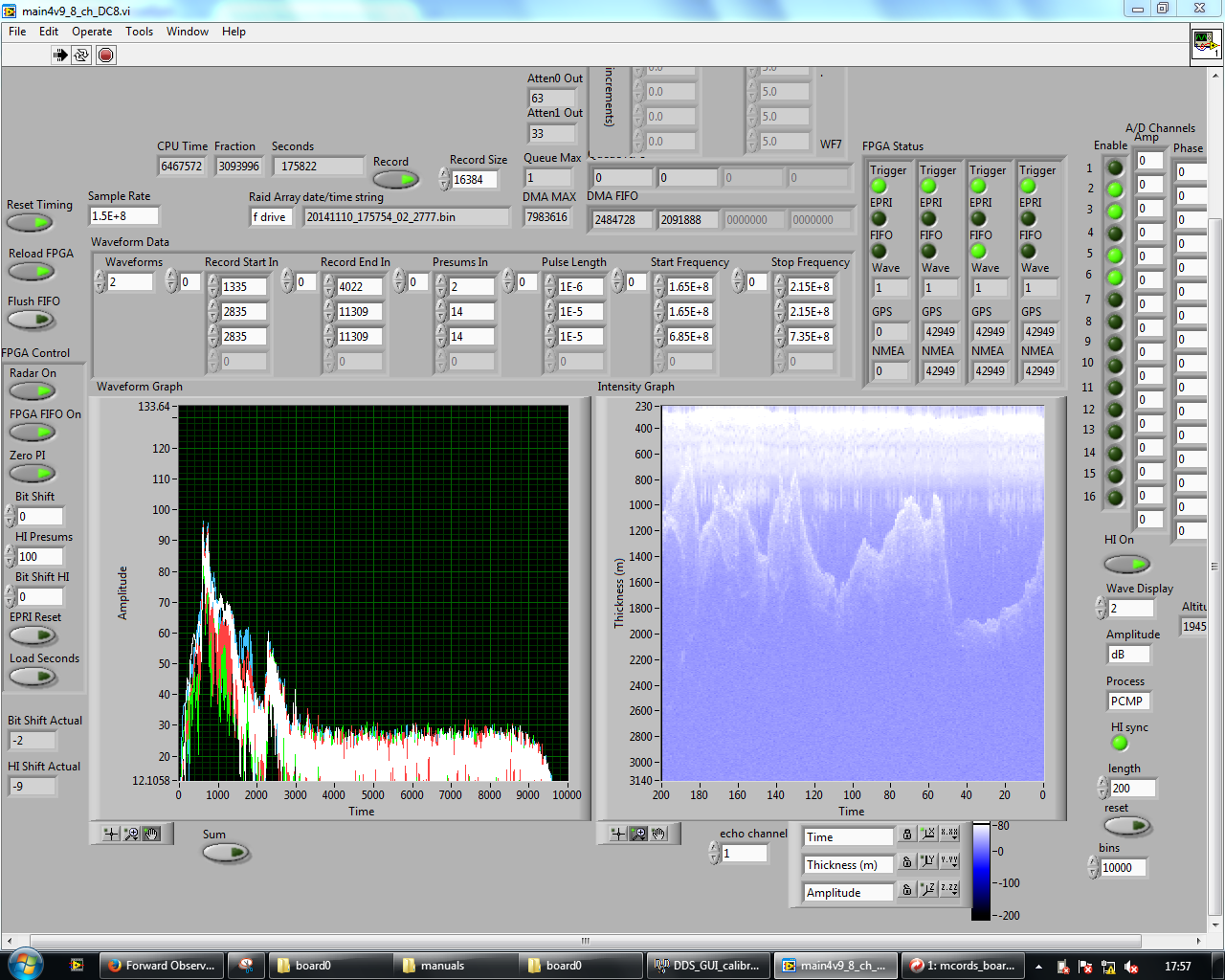Viewport: 1225px width, 980px height.
Task: Select the cursor crosshair tool under Waveform Graph
Action: pos(111,834)
